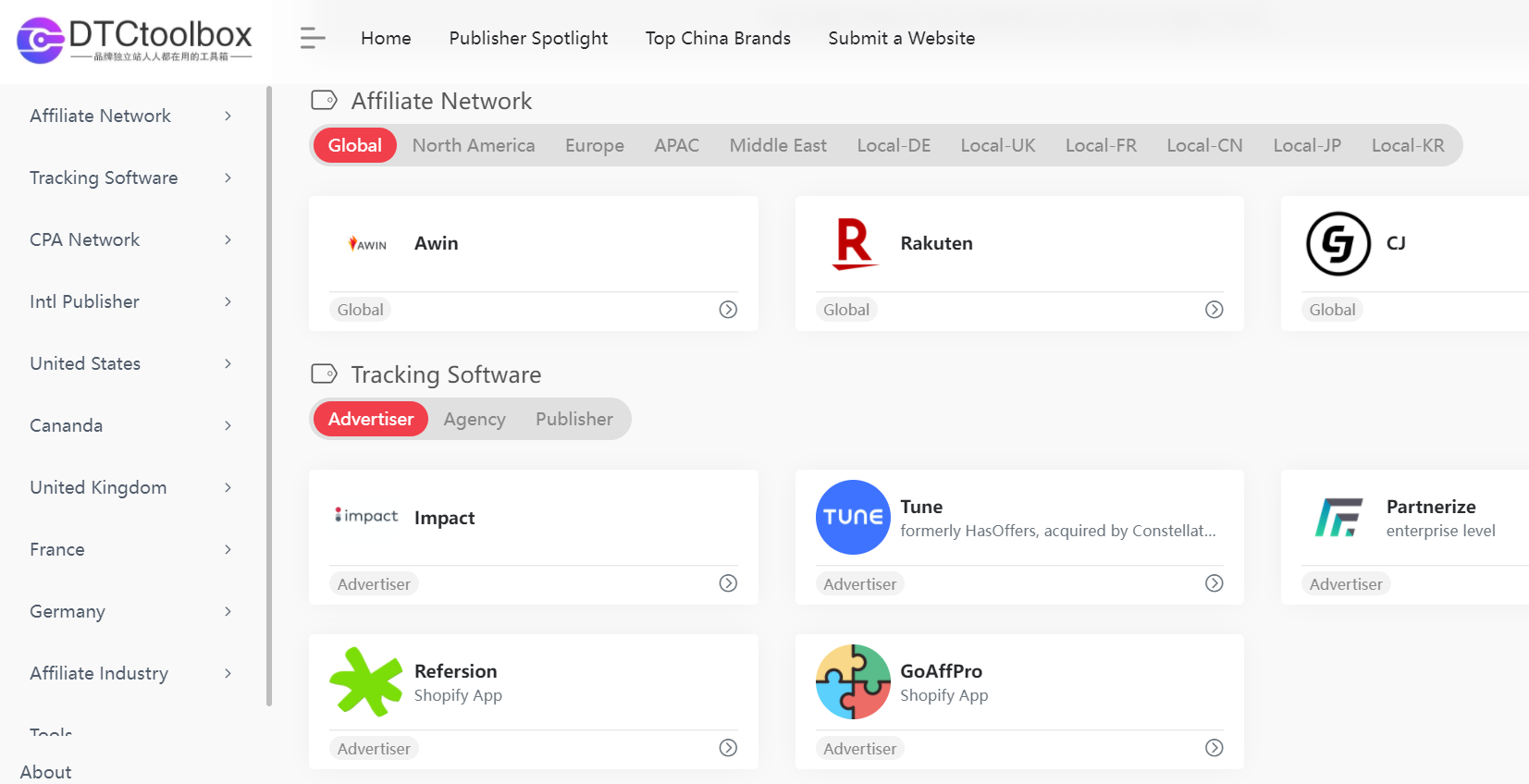The width and height of the screenshot is (1529, 784).
Task: Toggle the sidebar hamburger menu icon
Action: [x=313, y=38]
